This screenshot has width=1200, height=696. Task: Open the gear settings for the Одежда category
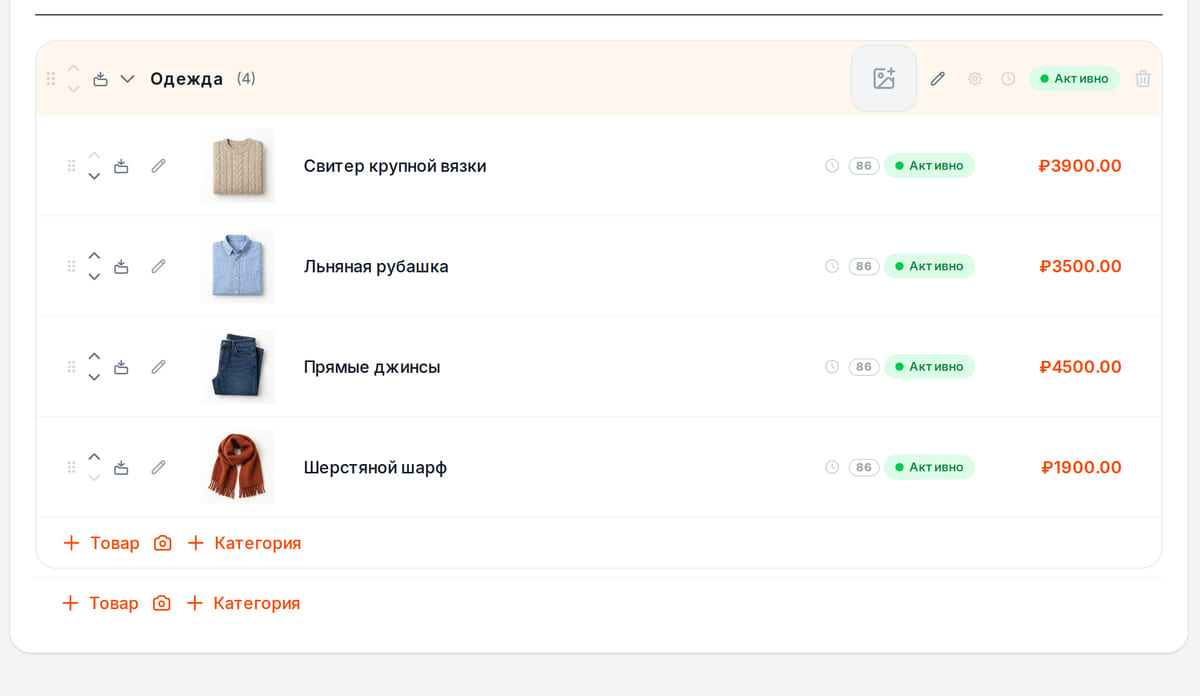coord(975,78)
